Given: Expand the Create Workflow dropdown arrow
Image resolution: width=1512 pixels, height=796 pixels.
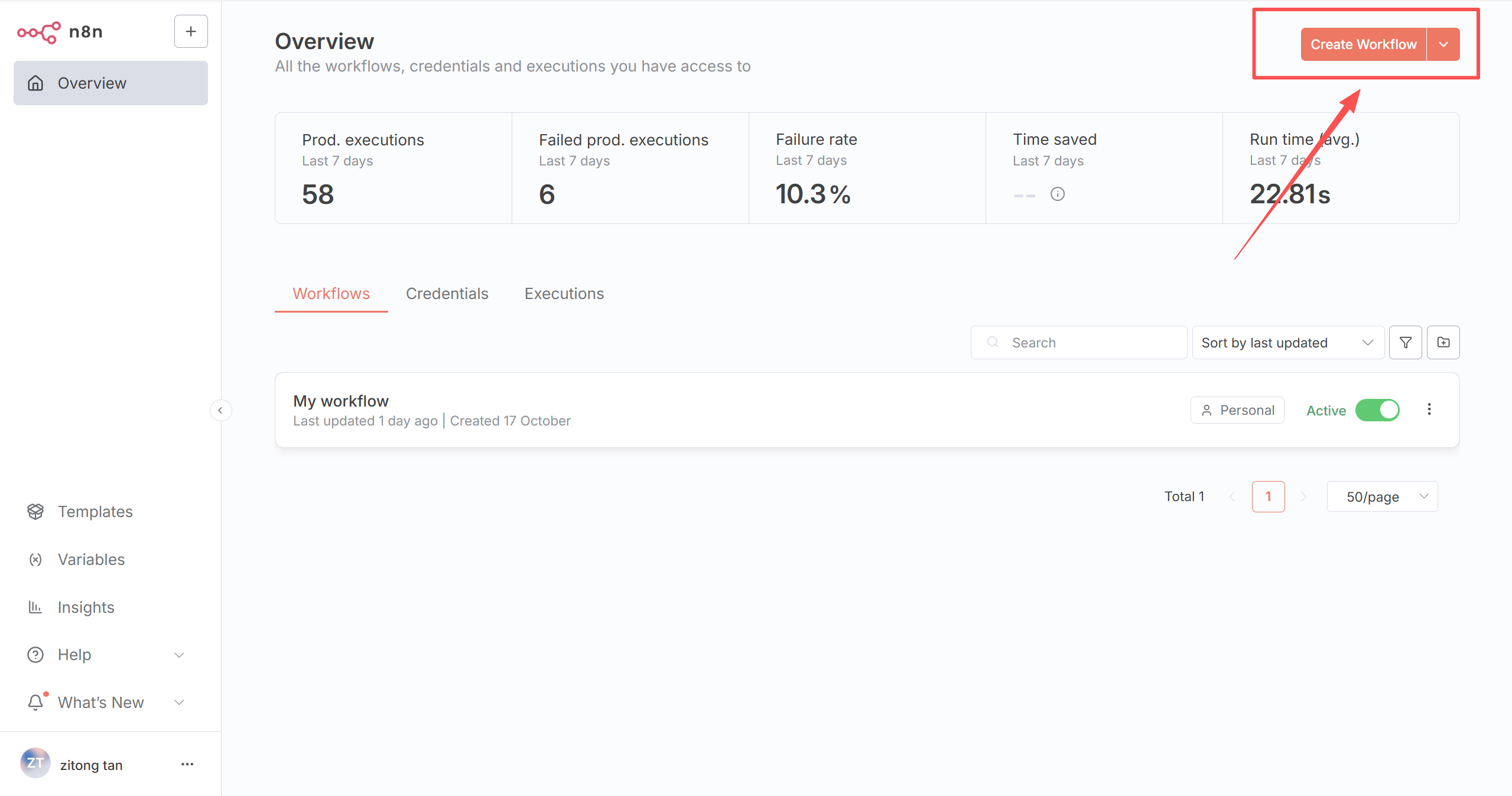Looking at the screenshot, I should coord(1443,44).
